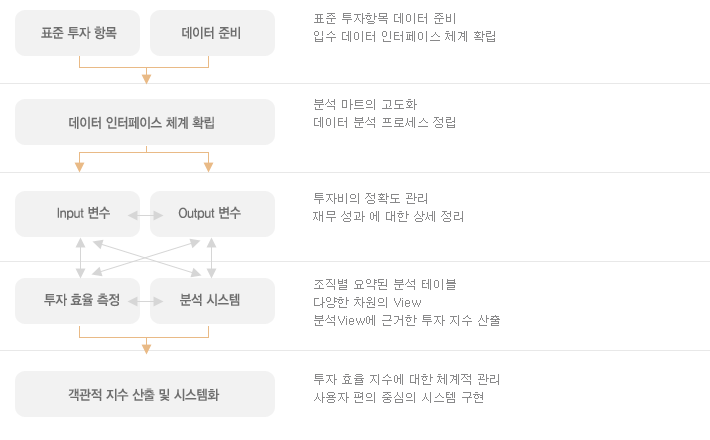The image size is (710, 440).
Task: Click the text 투자비의 정확도 관리
Action: pos(370,198)
